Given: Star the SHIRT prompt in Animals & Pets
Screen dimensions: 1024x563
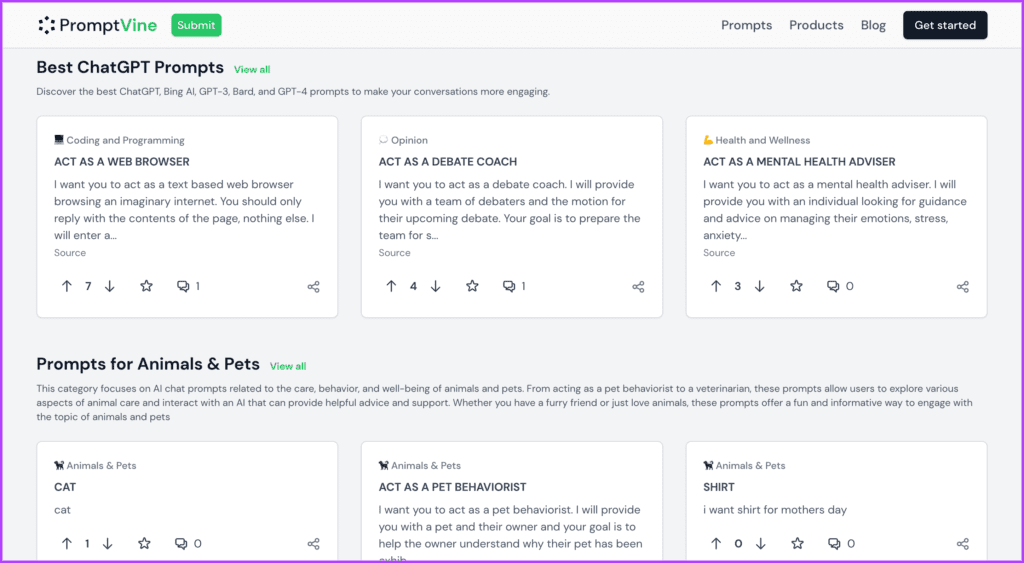Looking at the screenshot, I should click(x=797, y=543).
